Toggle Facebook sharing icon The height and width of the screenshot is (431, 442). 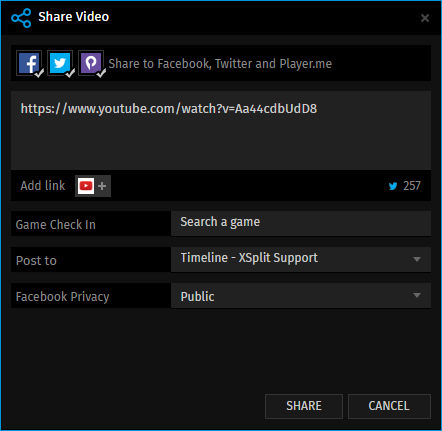coord(29,63)
